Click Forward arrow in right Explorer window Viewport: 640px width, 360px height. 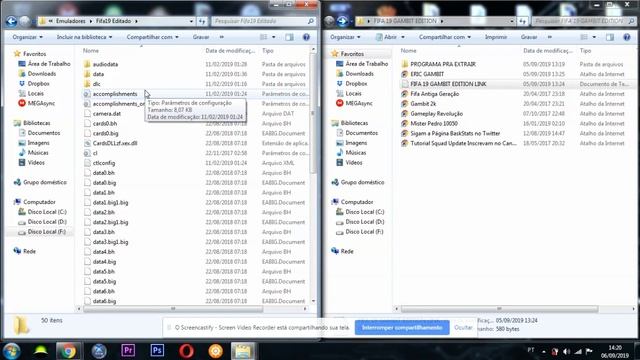click(x=342, y=21)
